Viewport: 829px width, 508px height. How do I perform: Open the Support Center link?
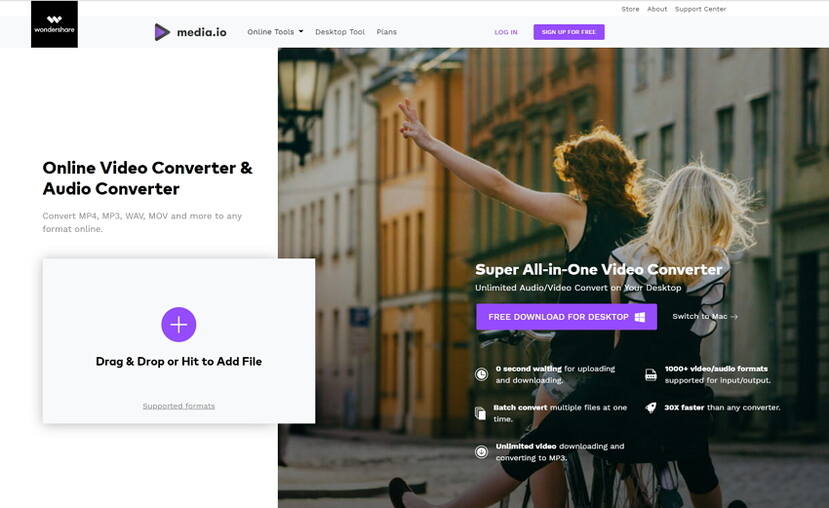[701, 9]
